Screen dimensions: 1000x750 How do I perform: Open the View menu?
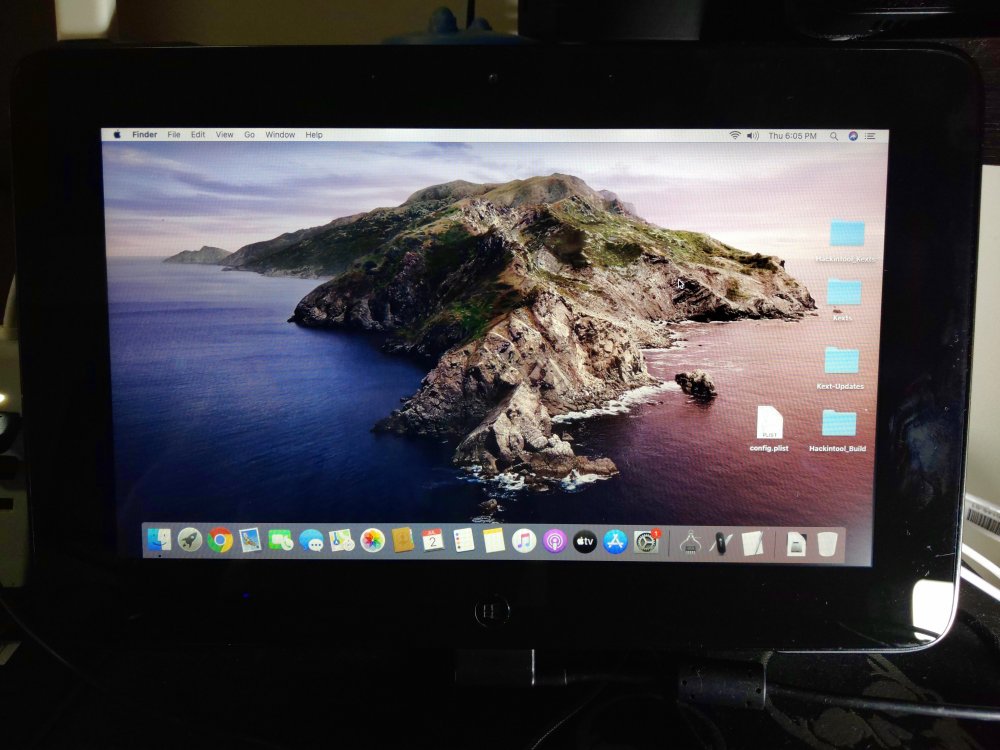[224, 135]
